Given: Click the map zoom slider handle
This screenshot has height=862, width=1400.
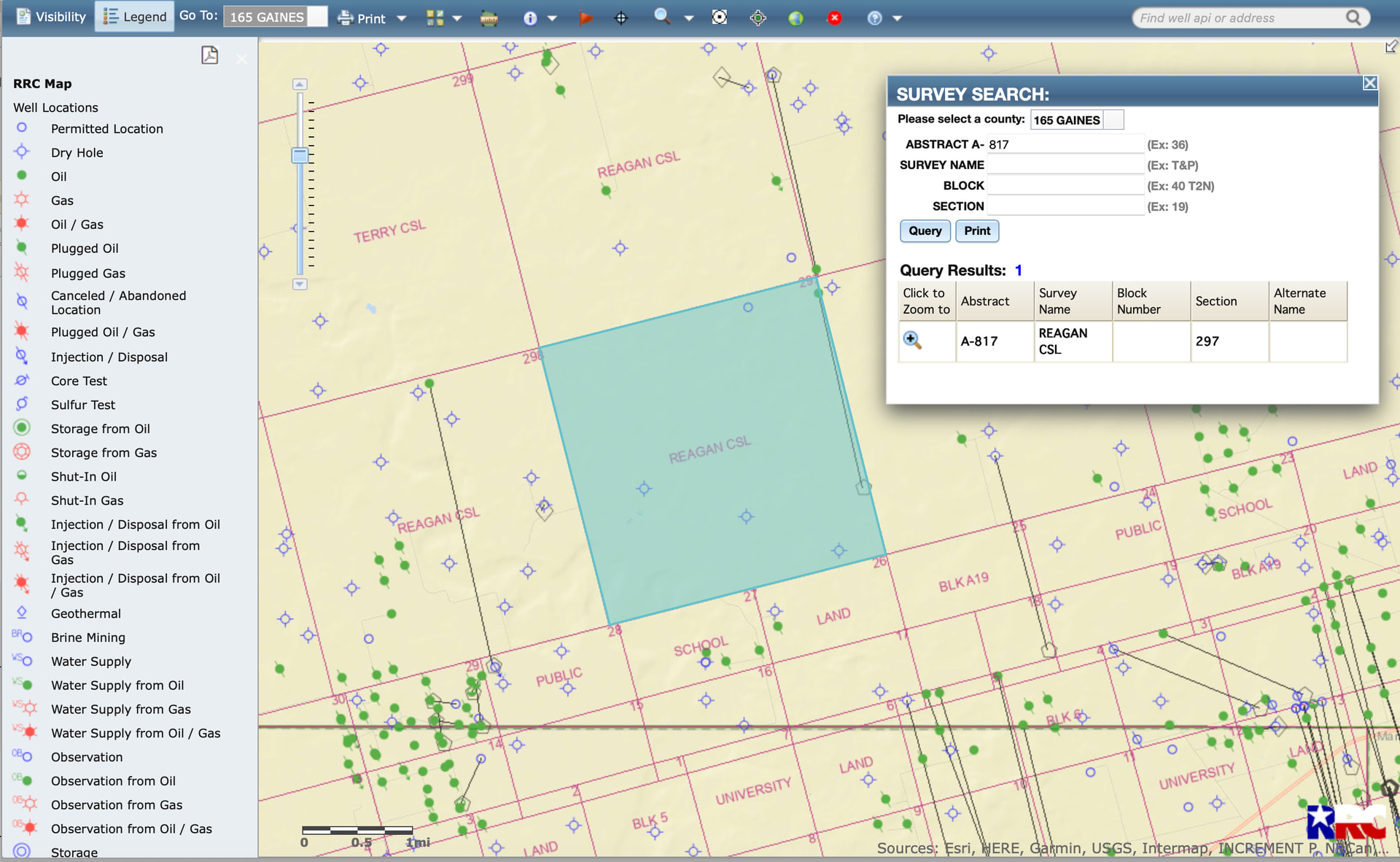Looking at the screenshot, I should (x=300, y=155).
